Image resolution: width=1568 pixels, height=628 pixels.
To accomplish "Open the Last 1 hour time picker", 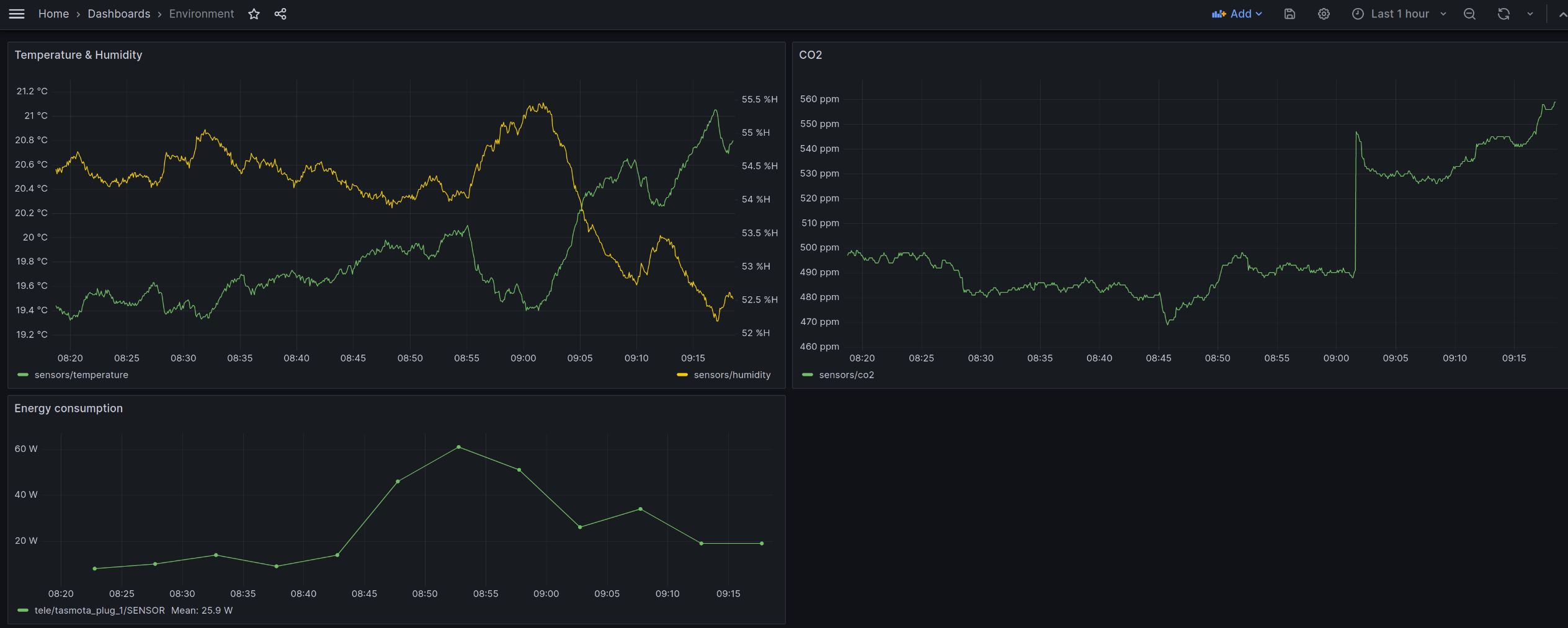I will coord(1399,14).
